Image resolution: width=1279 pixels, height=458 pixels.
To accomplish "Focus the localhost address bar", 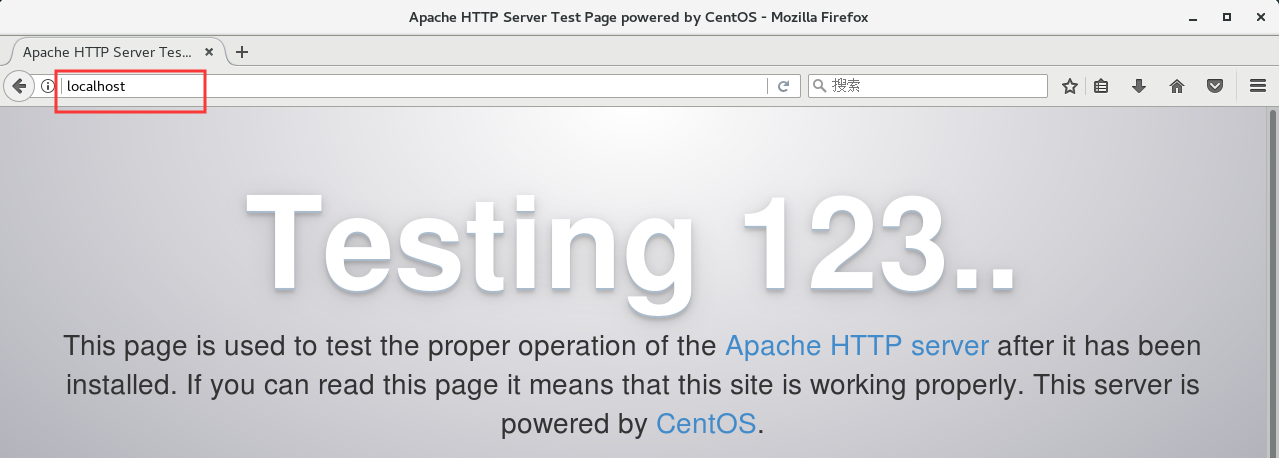I will (412, 86).
